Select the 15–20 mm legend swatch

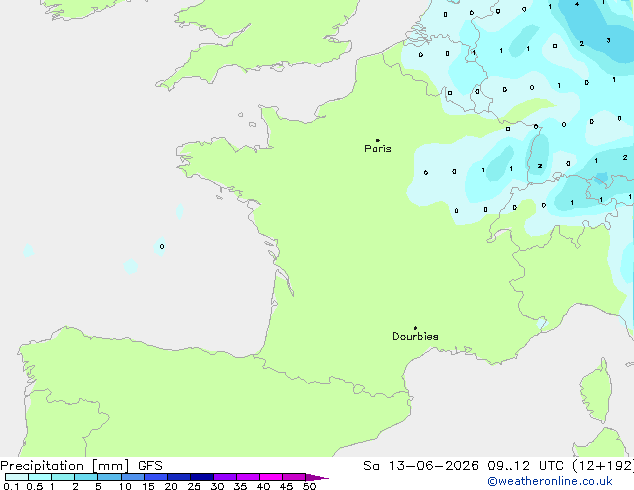[x=155, y=477]
